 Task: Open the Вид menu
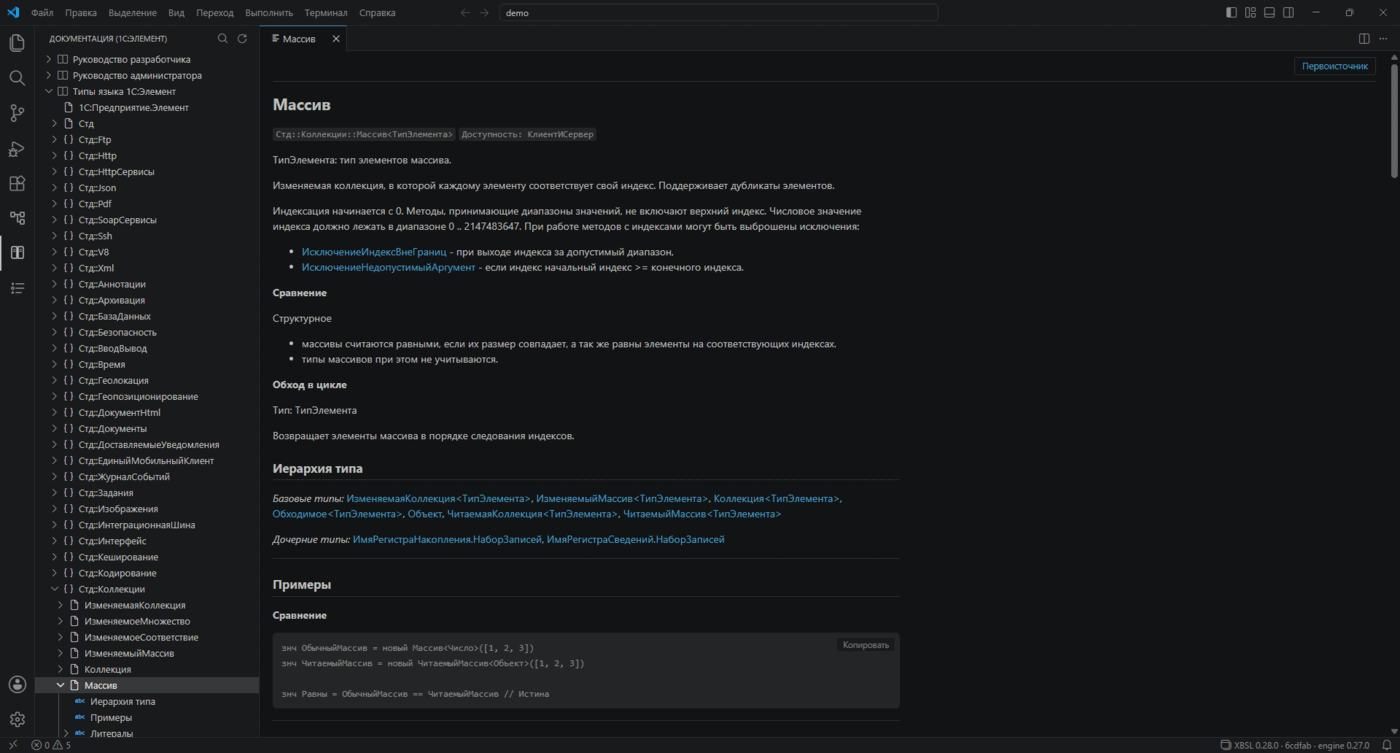click(x=176, y=13)
